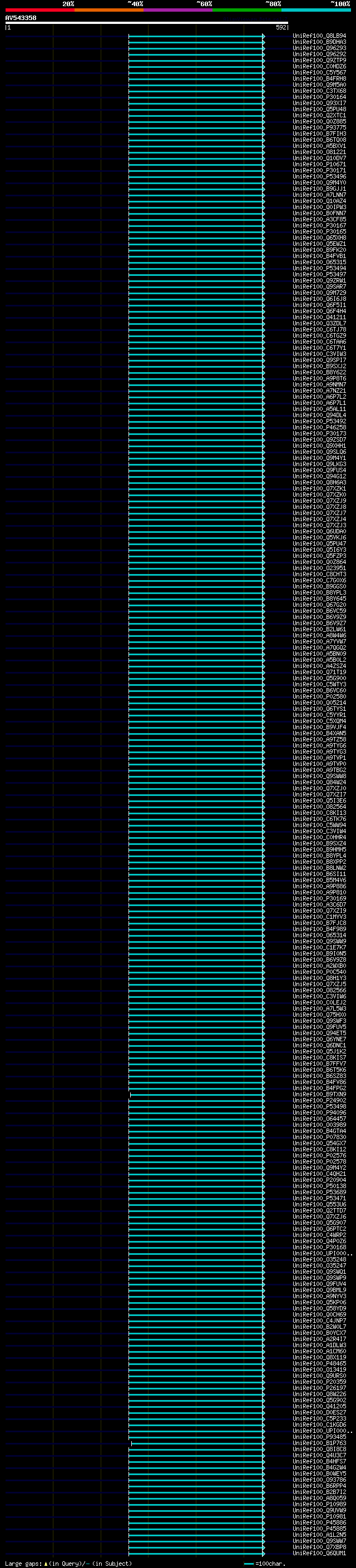Screen dimensions: 356x1568
Task: Click the query end position 592
Action: [x=280, y=27]
